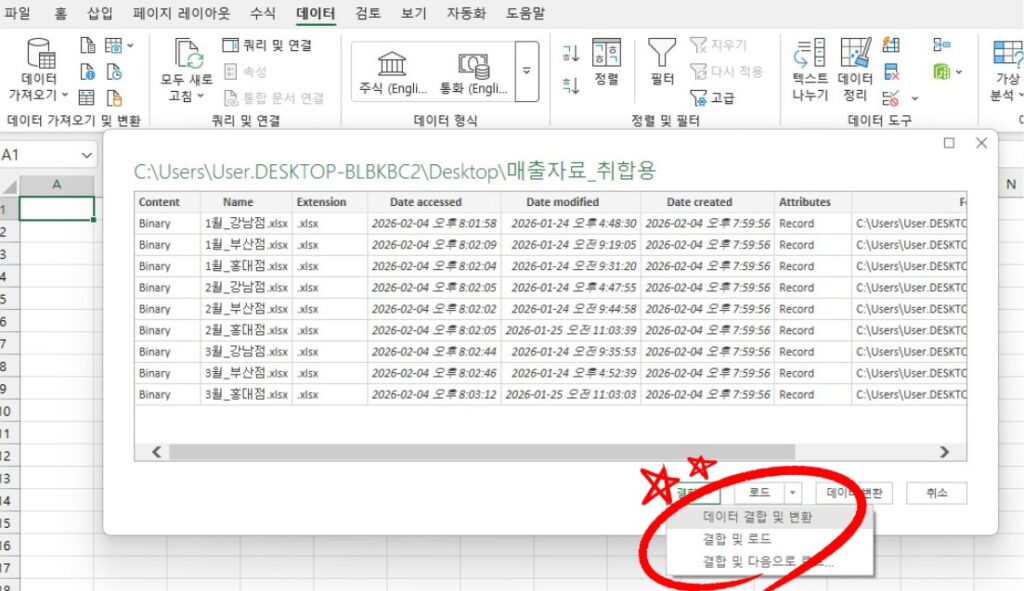Click the 필터 funnel icon
This screenshot has width=1024, height=591.
tap(661, 54)
